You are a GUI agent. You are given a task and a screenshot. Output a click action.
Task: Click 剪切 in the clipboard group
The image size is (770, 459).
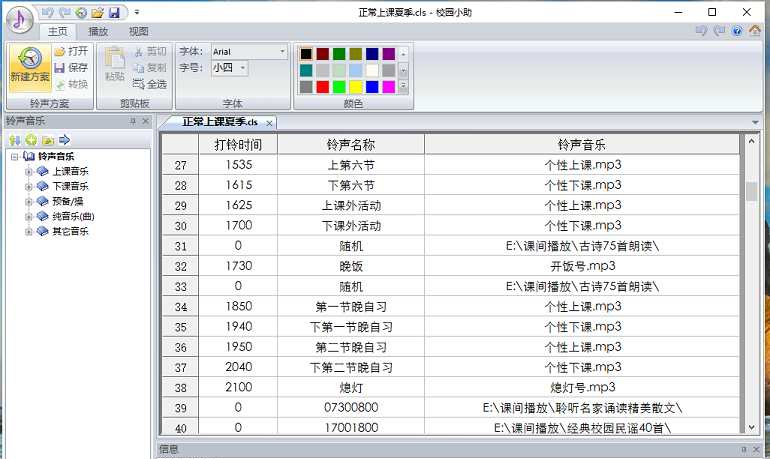pyautogui.click(x=151, y=51)
